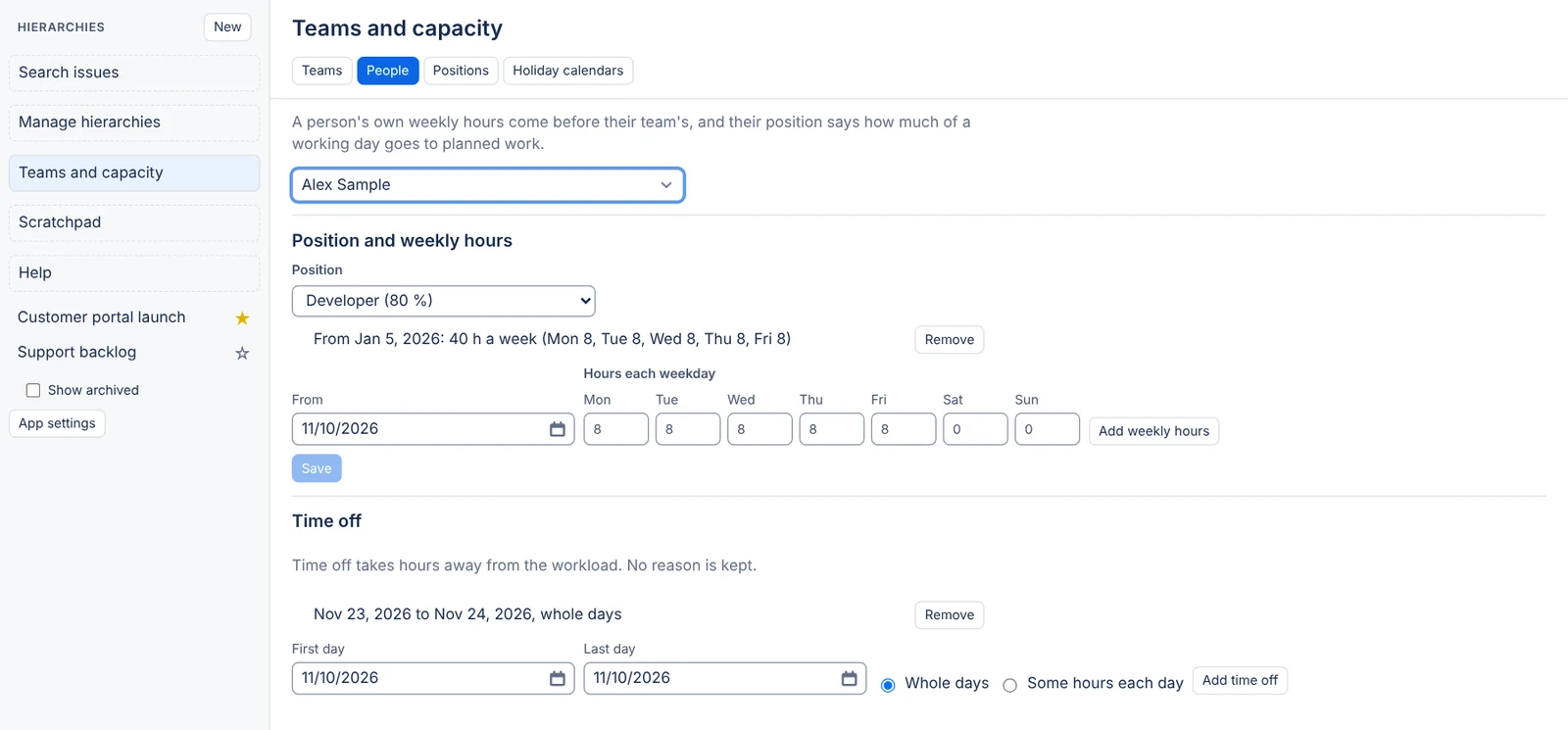Toggle the Show archived checkbox
This screenshot has height=730, width=1568.
point(33,390)
